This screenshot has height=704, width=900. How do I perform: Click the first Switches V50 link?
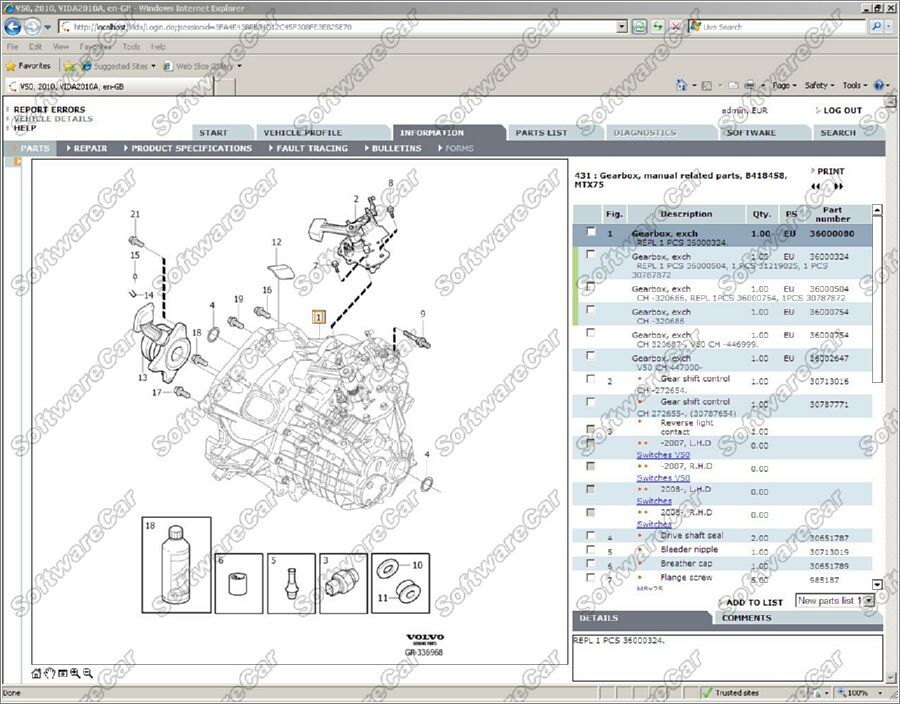(663, 455)
